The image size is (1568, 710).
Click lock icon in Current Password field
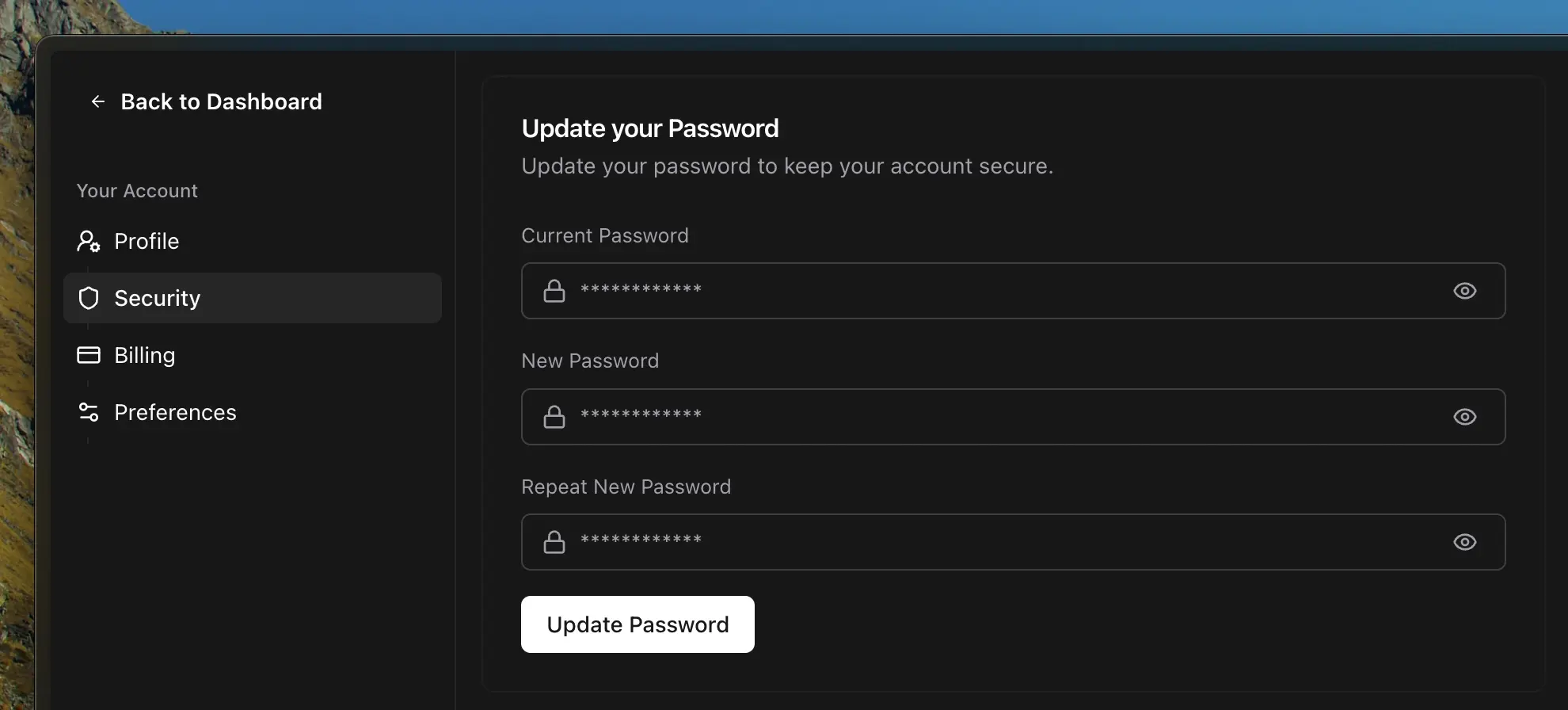click(554, 291)
